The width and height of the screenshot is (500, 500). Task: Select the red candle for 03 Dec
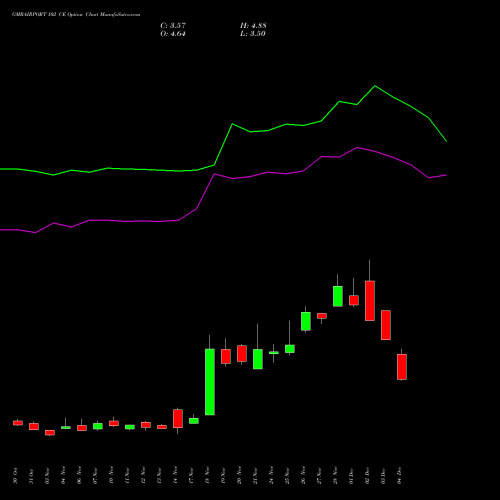pos(386,325)
